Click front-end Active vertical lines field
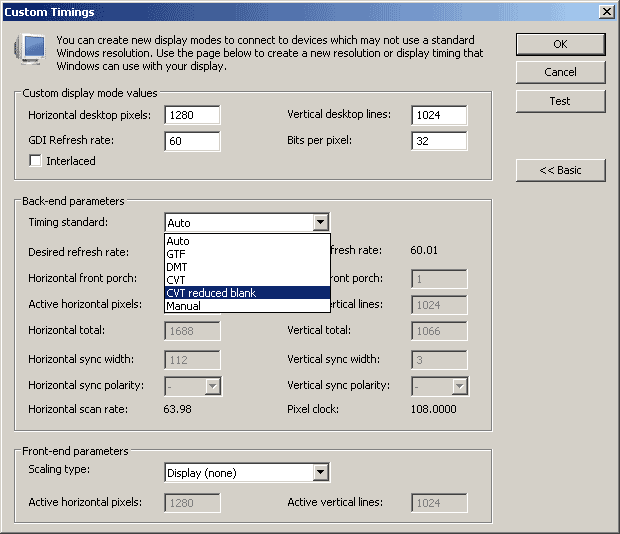The height and width of the screenshot is (534, 620). [x=439, y=503]
